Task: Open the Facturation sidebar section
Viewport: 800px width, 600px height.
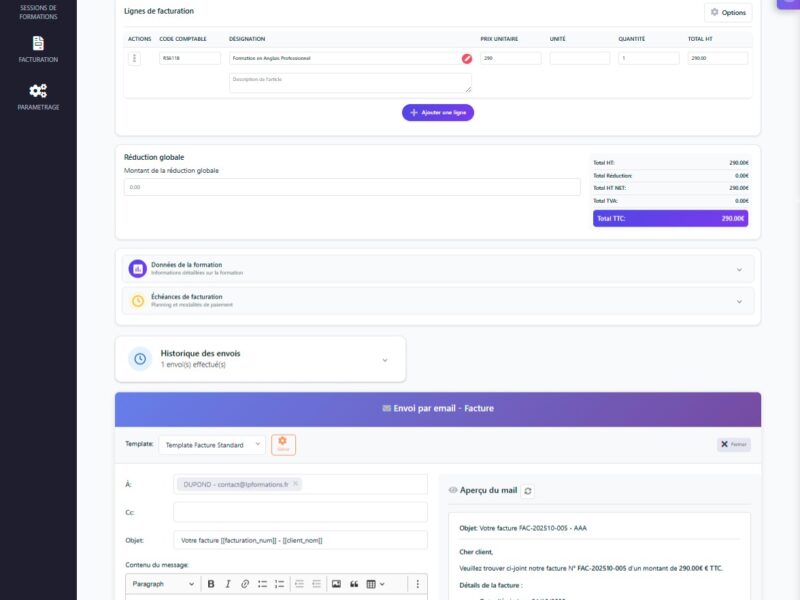Action: pos(38,49)
